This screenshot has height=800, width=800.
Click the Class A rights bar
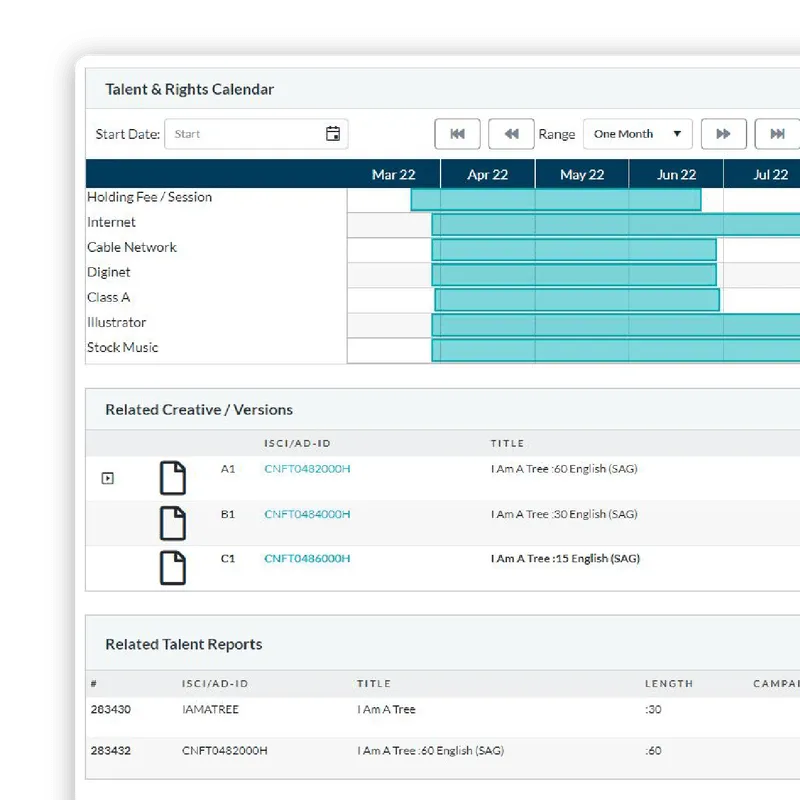coord(575,298)
